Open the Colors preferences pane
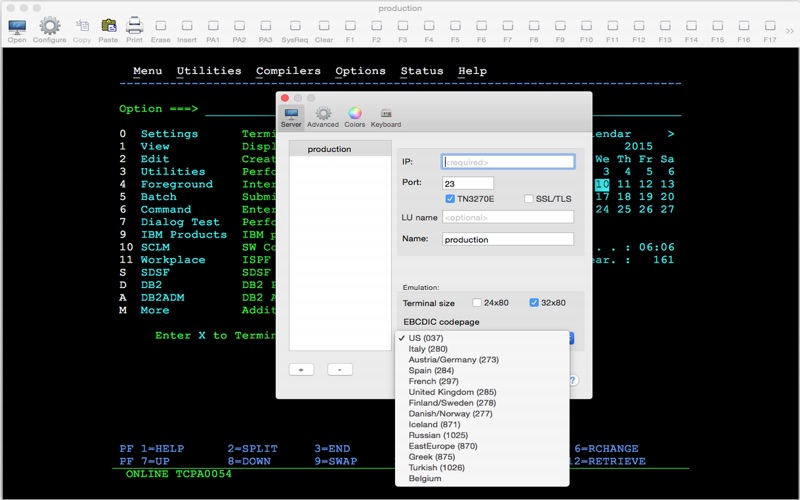The width and height of the screenshot is (800, 500). click(354, 116)
